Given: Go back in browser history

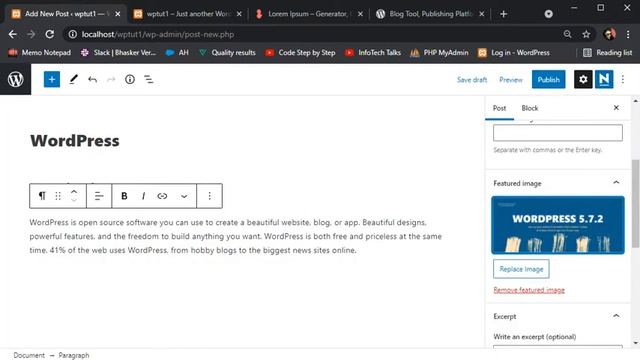Looking at the screenshot, I should (x=13, y=34).
